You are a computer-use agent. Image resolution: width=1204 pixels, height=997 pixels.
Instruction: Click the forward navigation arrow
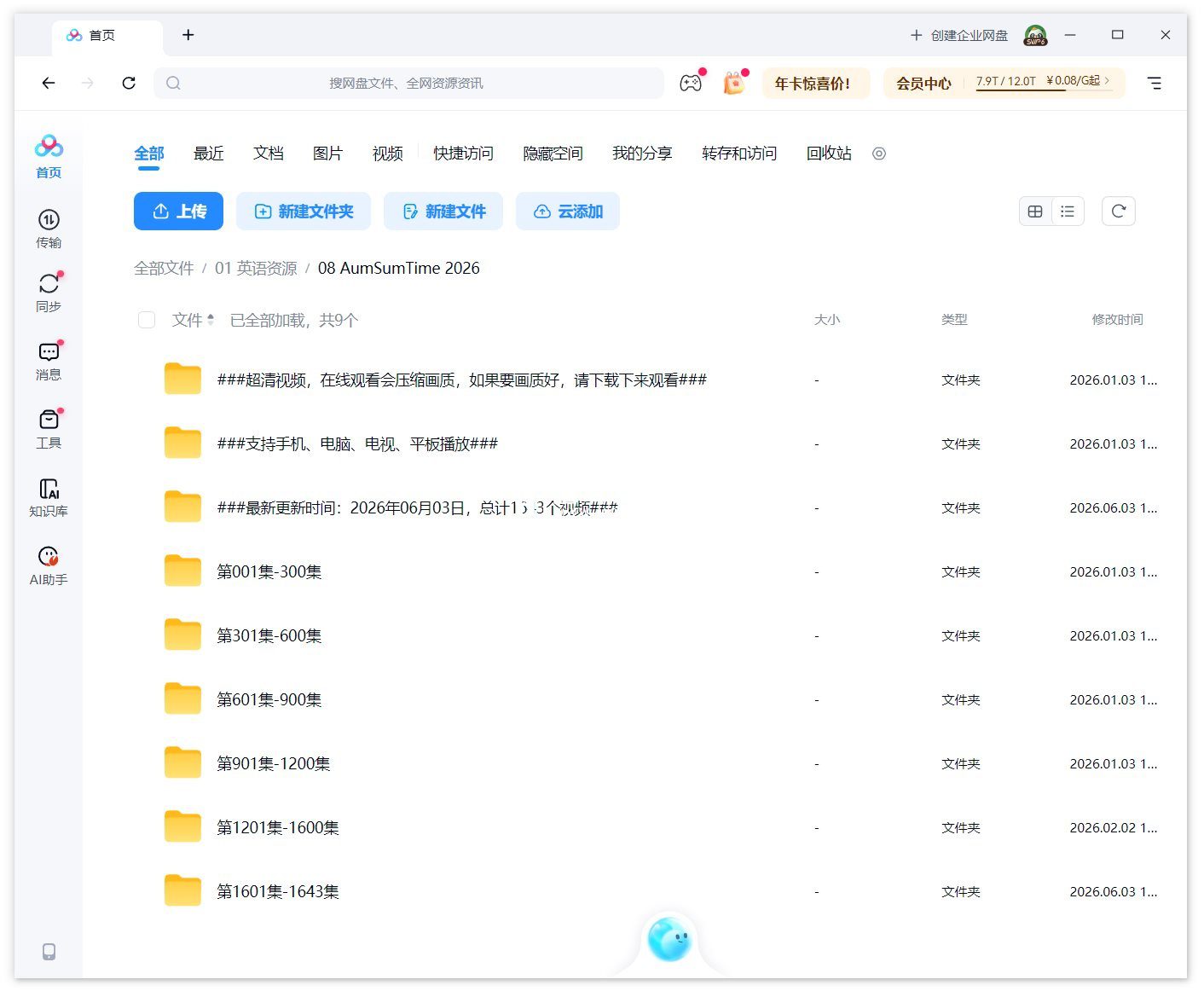coord(88,83)
